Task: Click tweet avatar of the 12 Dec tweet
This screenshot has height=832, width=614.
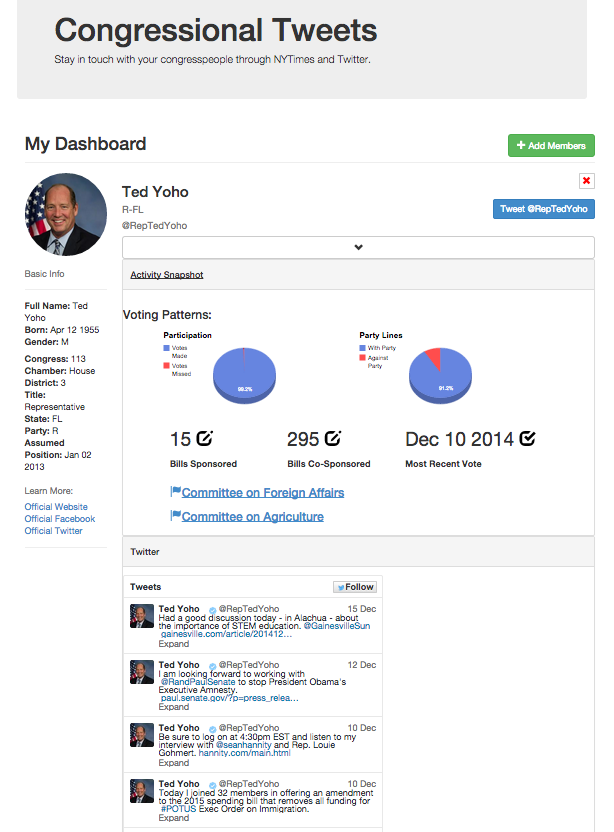Action: pos(142,672)
